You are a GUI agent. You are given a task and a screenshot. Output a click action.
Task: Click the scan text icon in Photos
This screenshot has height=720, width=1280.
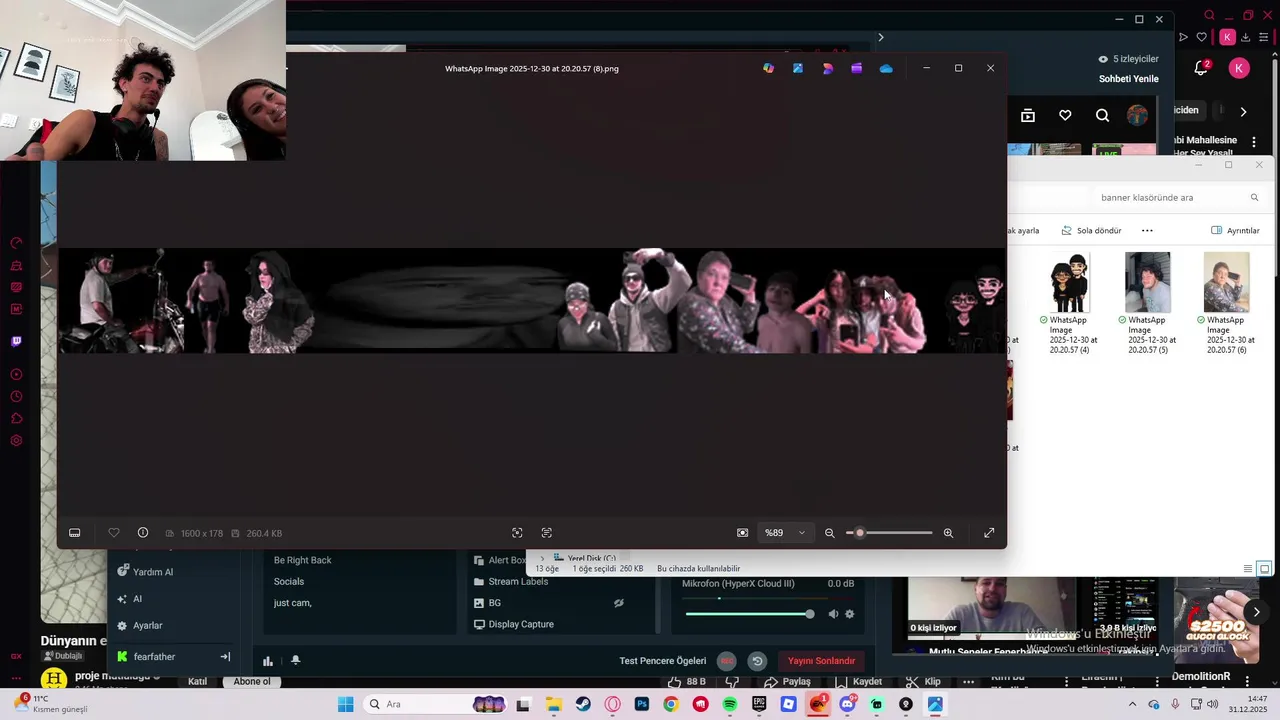click(x=547, y=533)
